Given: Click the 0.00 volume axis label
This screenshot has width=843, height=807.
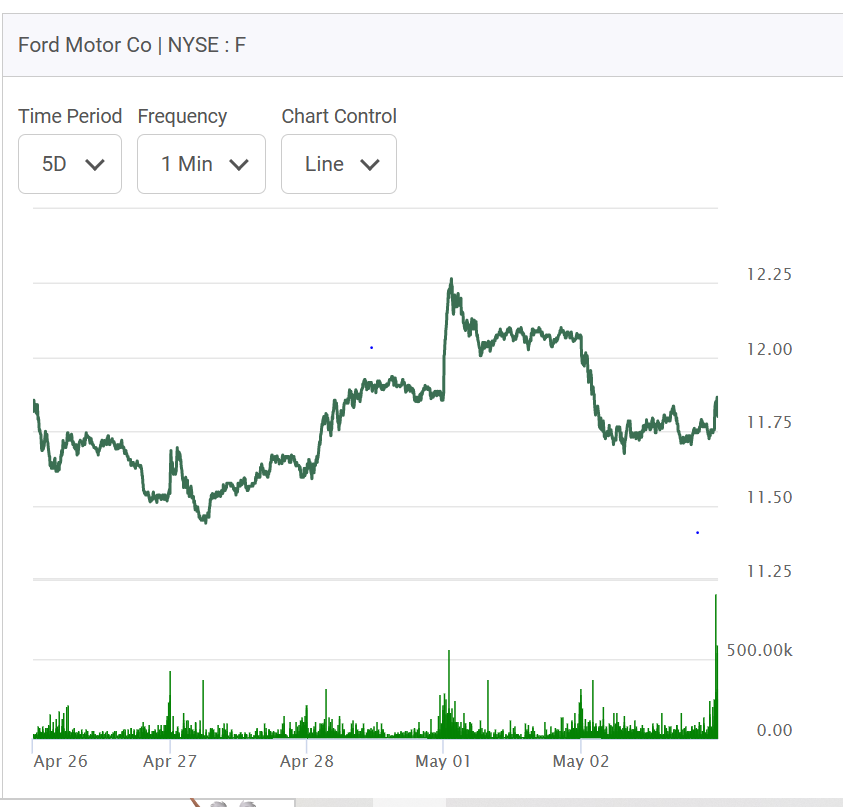Looking at the screenshot, I should coord(774,730).
